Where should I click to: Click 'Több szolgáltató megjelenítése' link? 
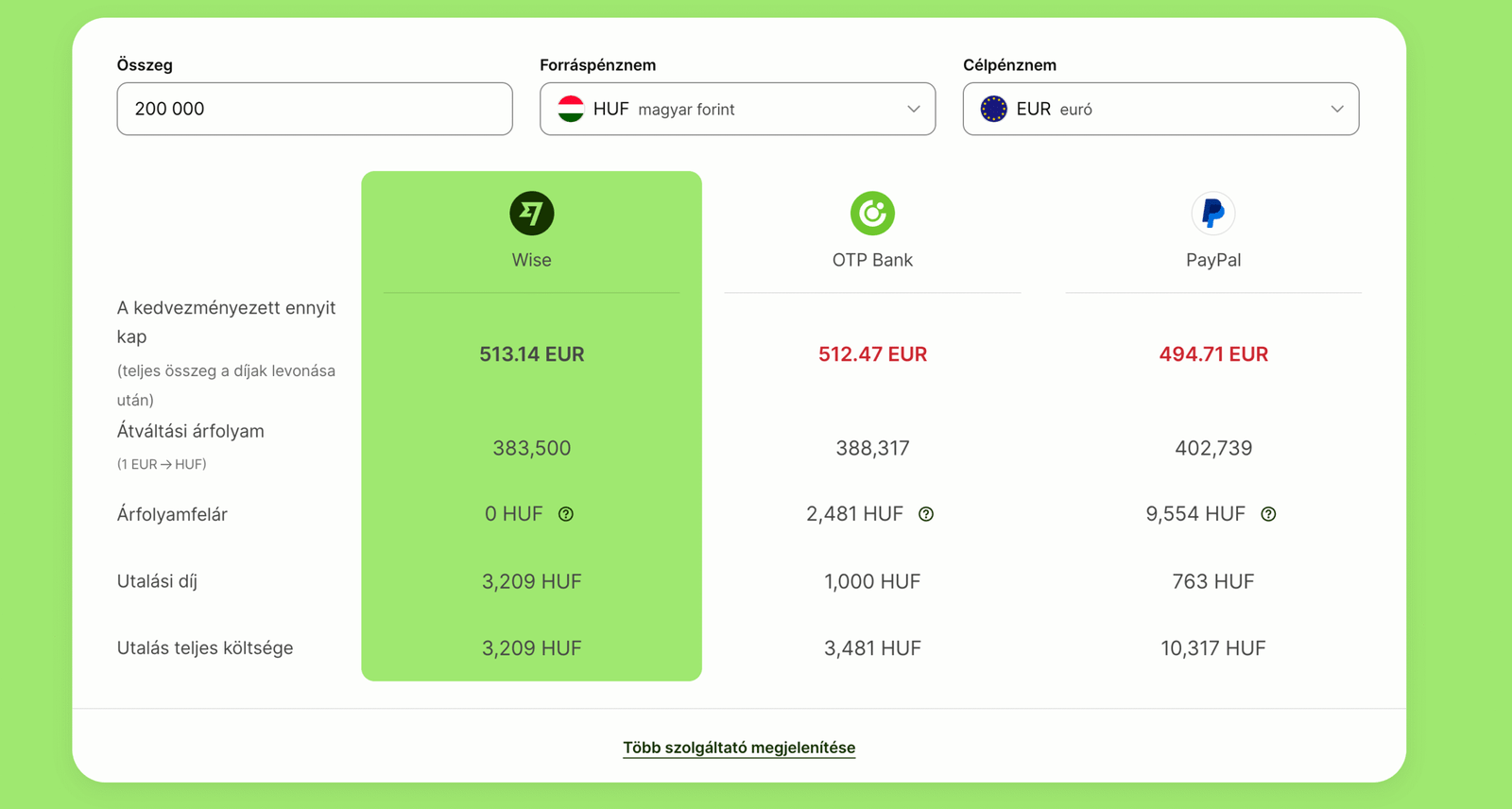(739, 748)
